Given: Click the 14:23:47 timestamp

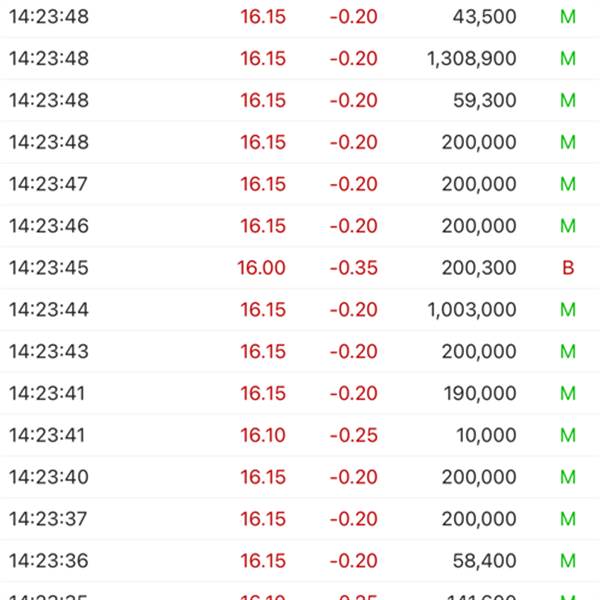Looking at the screenshot, I should click(x=48, y=184).
